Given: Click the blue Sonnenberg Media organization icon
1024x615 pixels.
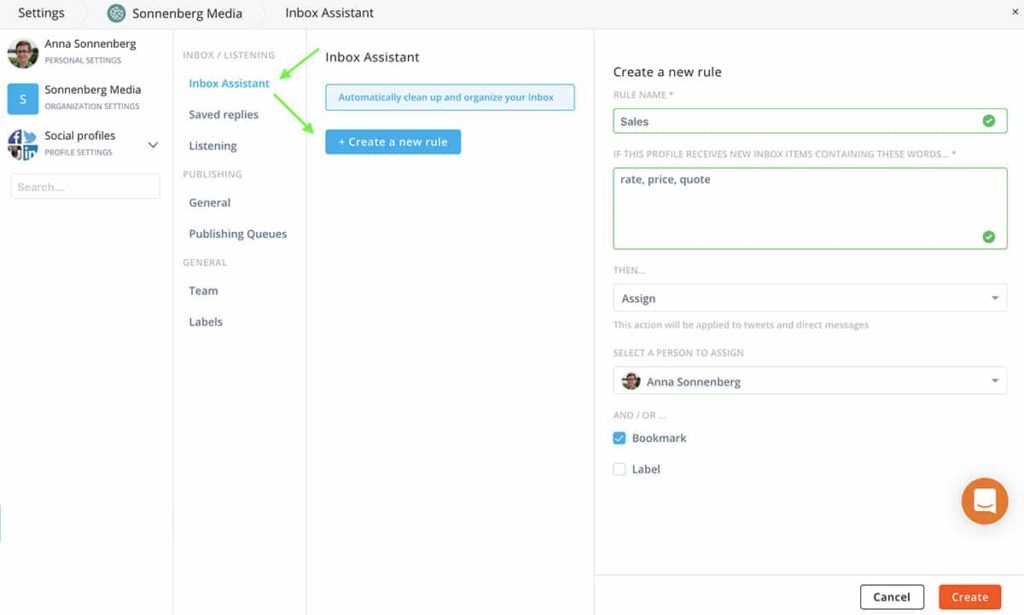Looking at the screenshot, I should [23, 98].
